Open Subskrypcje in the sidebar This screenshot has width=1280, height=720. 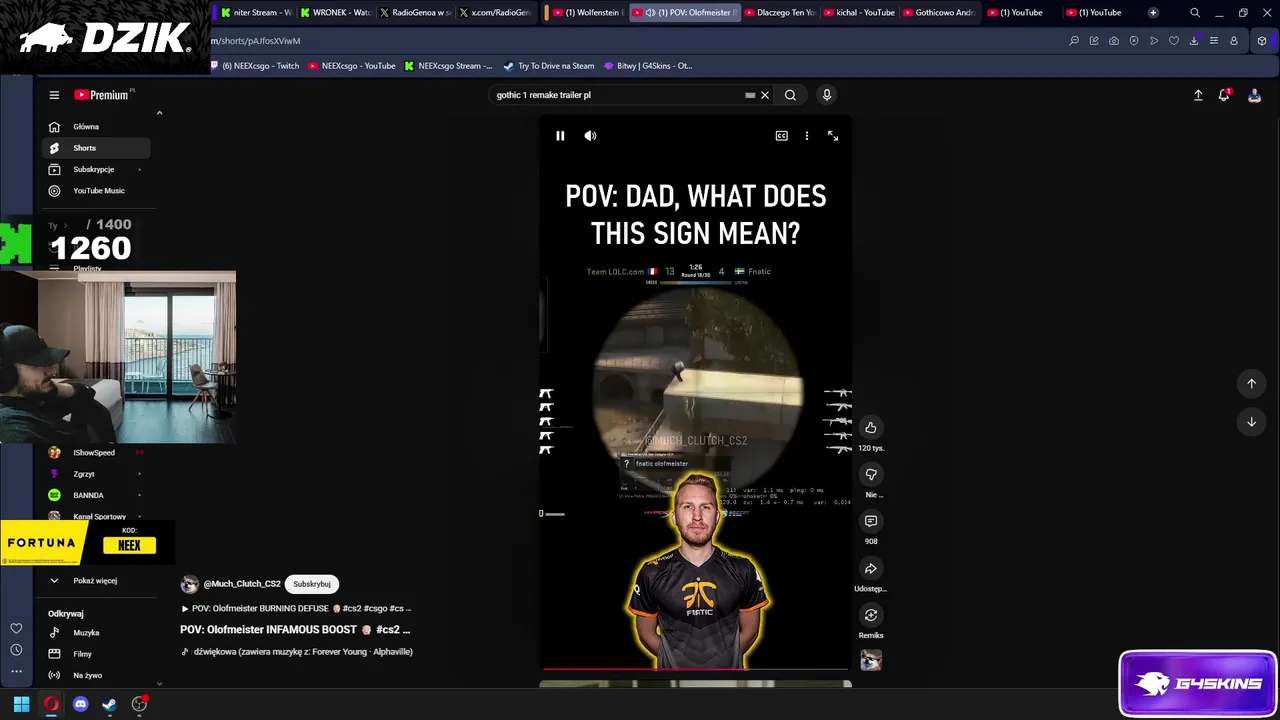click(96, 169)
